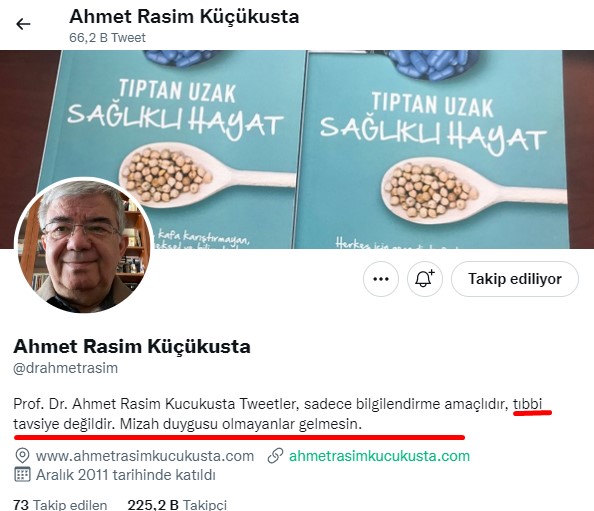This screenshot has height=511, width=594.
Task: Click the chain link icon beside website
Action: (275, 456)
